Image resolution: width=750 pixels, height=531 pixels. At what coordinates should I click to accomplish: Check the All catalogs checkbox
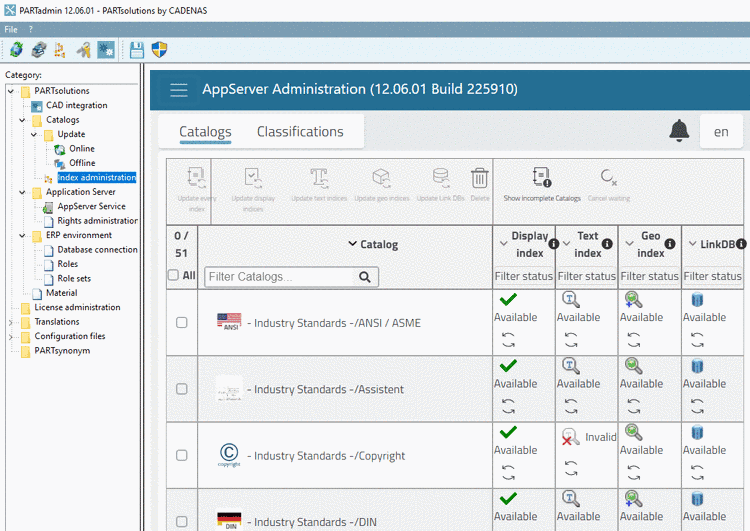[x=173, y=276]
